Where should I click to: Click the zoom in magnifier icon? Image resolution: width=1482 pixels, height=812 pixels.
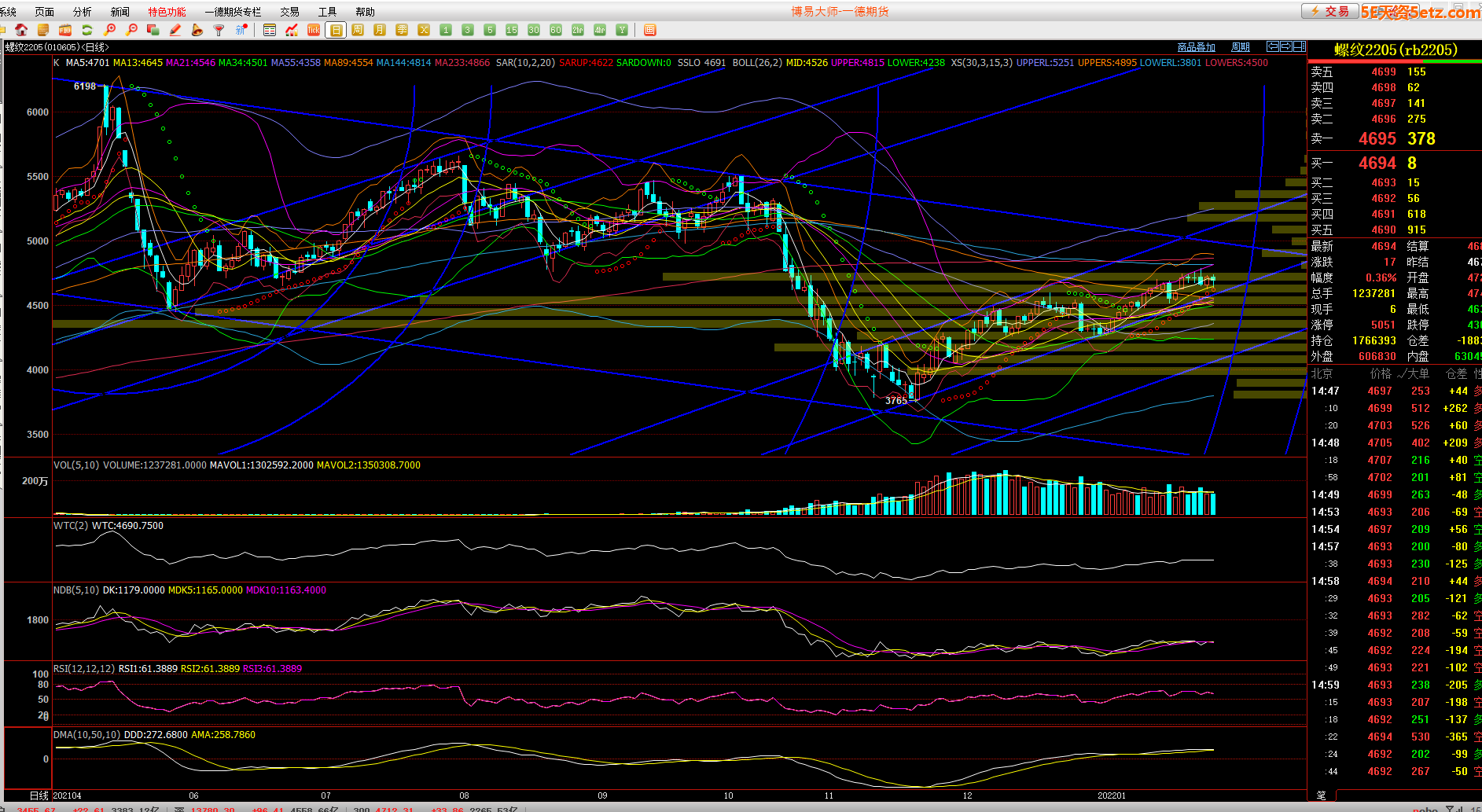tap(109, 30)
